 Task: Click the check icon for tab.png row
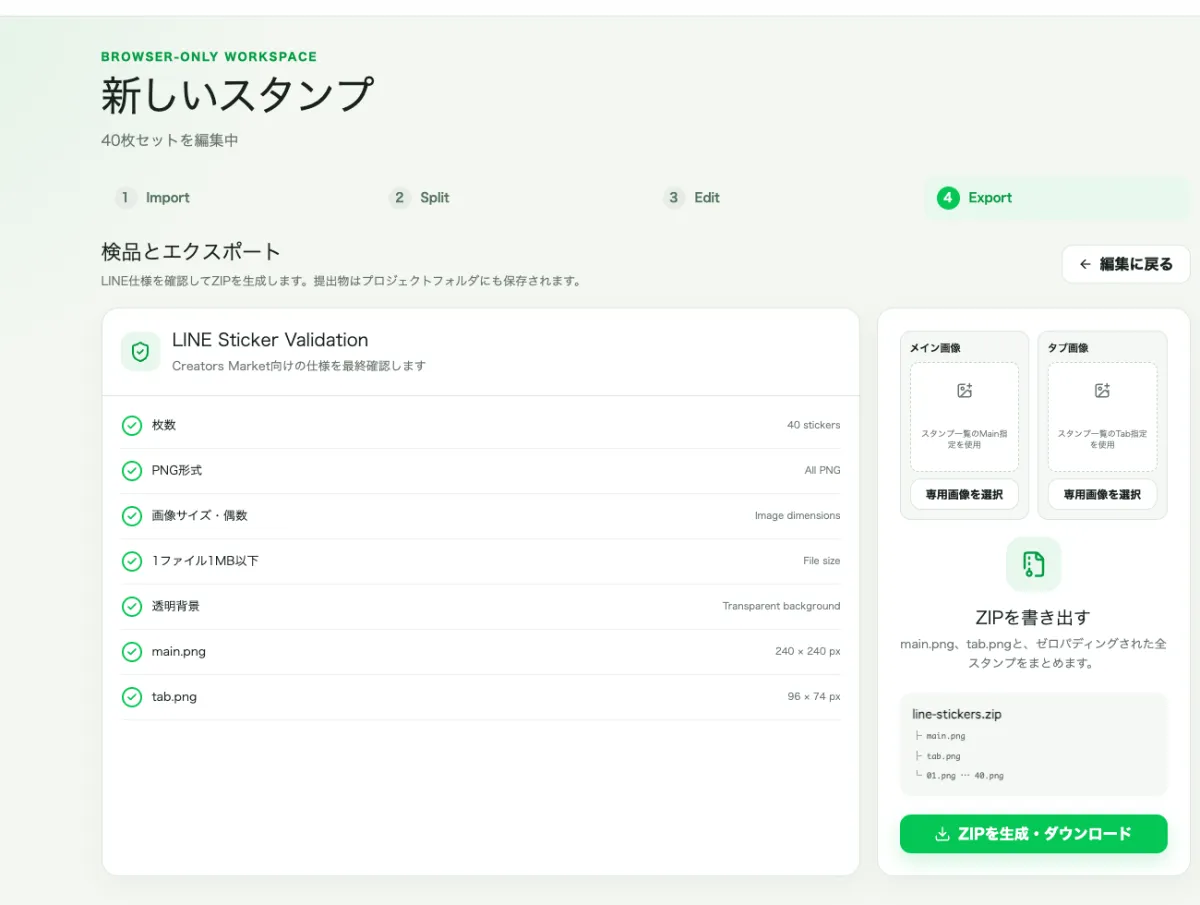(132, 697)
